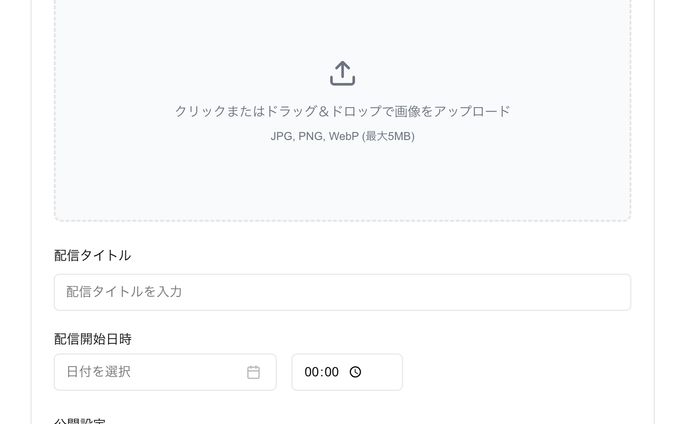Click the 日付を選択 placeholder text
This screenshot has height=424, width=688.
point(98,372)
